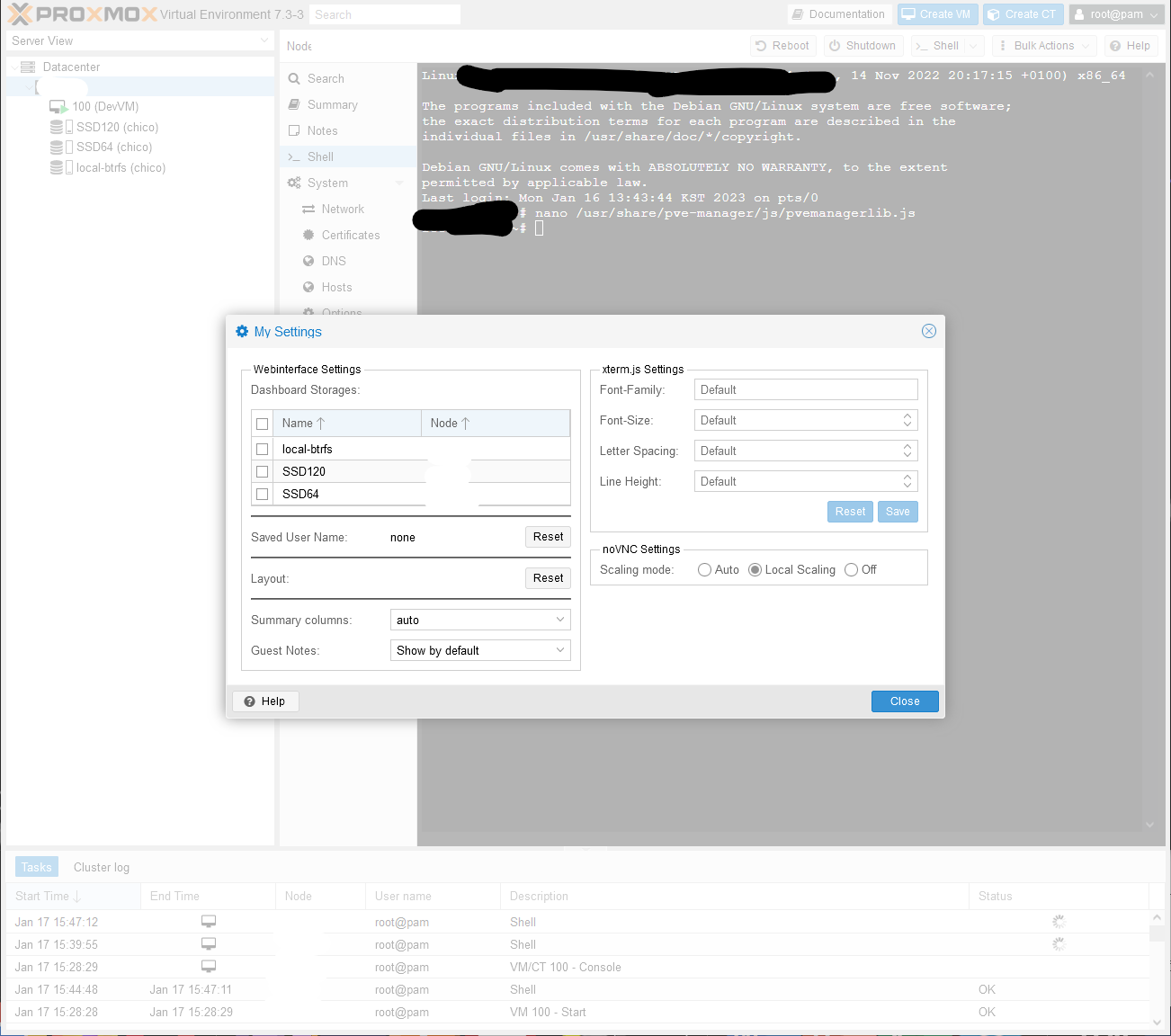
Task: Sort tasks by the Start Time column
Action: [73, 896]
